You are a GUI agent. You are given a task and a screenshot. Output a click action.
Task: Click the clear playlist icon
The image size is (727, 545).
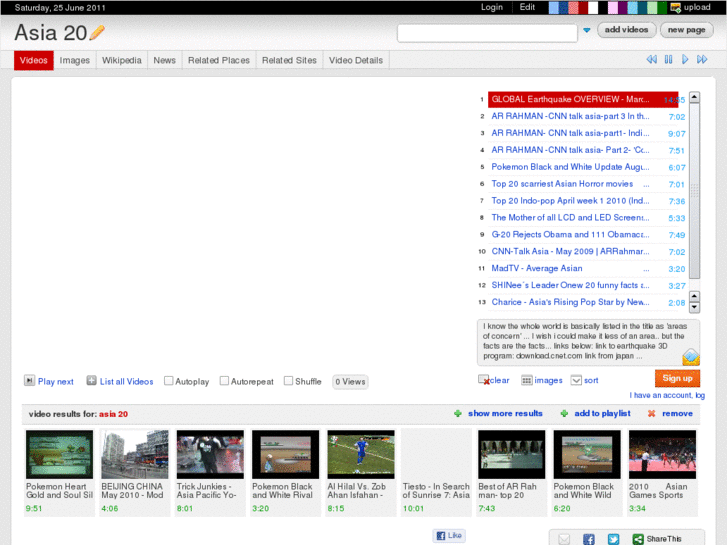(484, 380)
